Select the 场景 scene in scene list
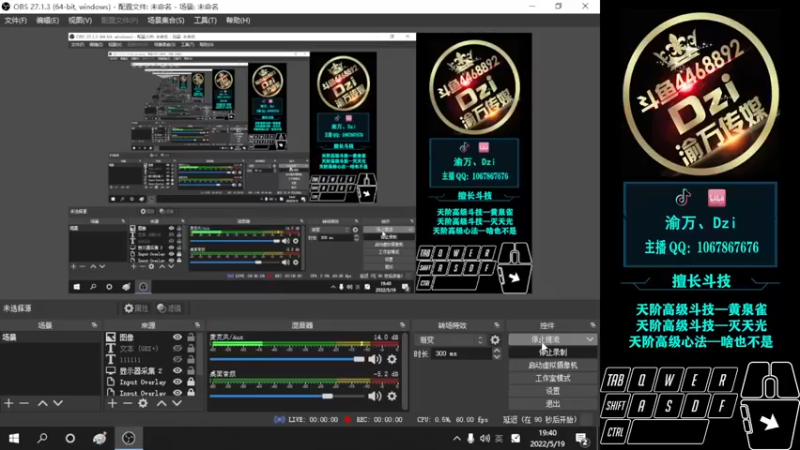The image size is (800, 450). tap(50, 337)
